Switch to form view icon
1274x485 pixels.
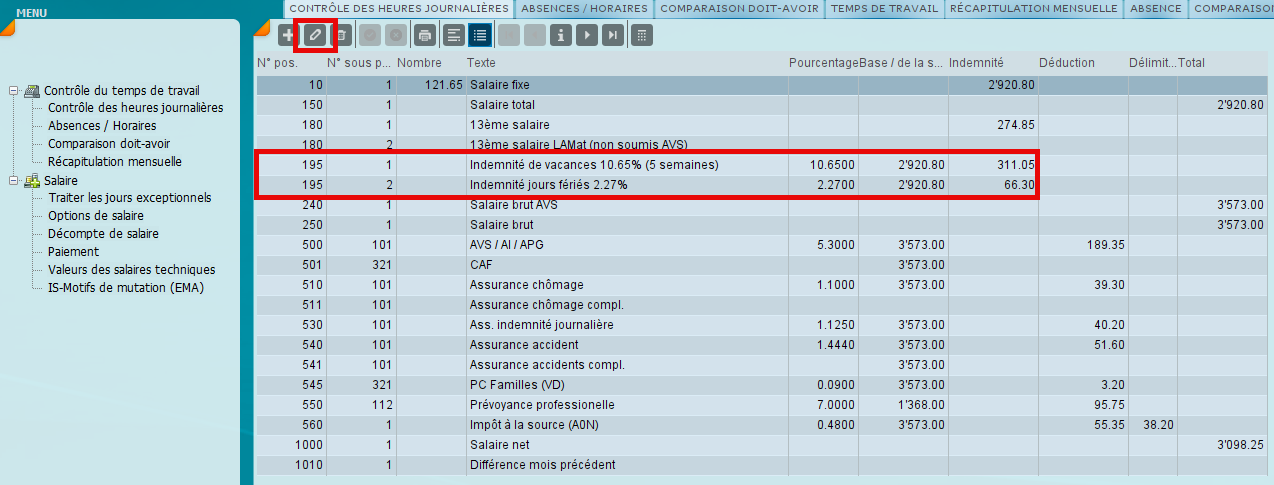(454, 35)
